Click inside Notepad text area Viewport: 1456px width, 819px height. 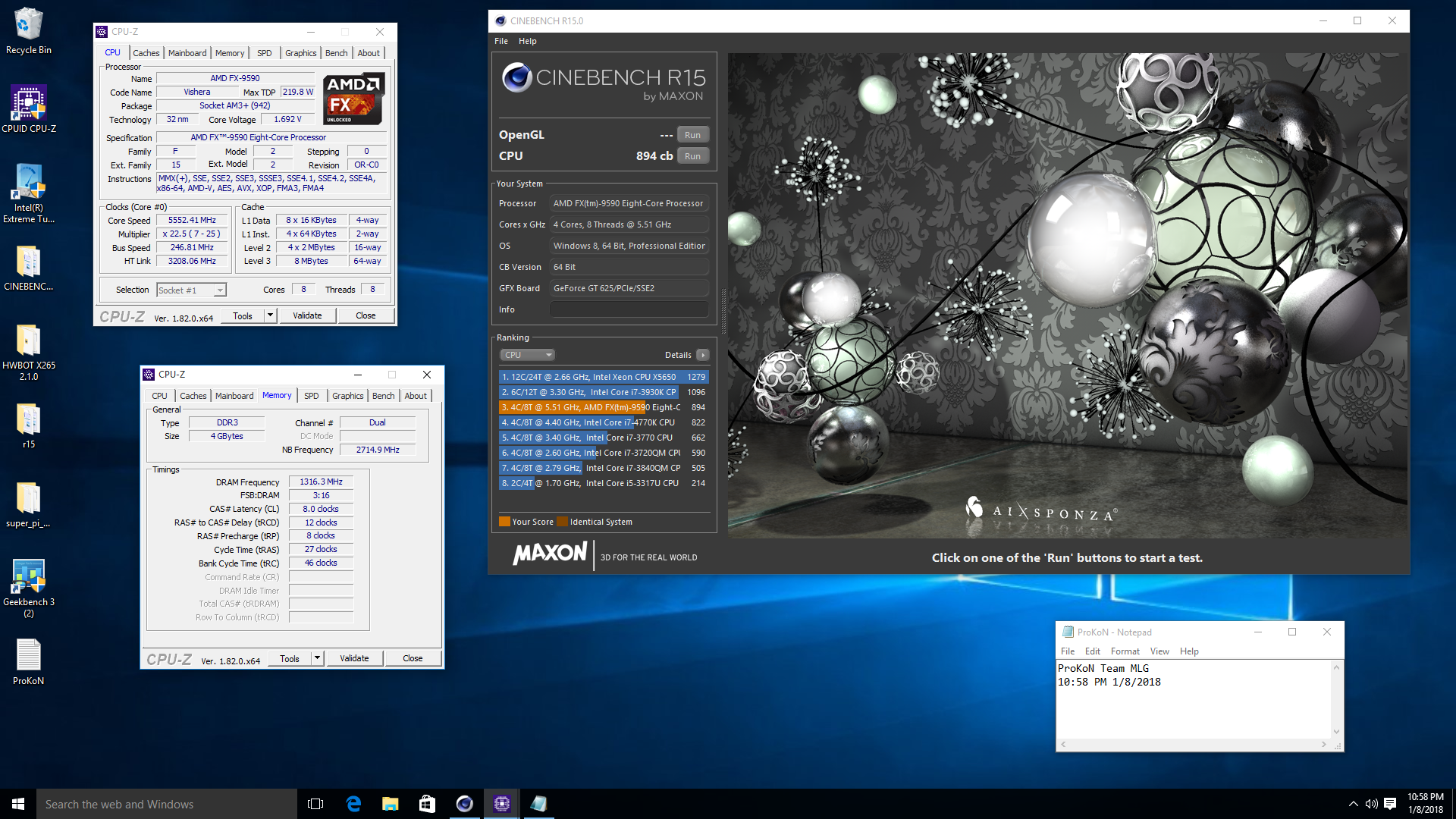coord(1194,698)
